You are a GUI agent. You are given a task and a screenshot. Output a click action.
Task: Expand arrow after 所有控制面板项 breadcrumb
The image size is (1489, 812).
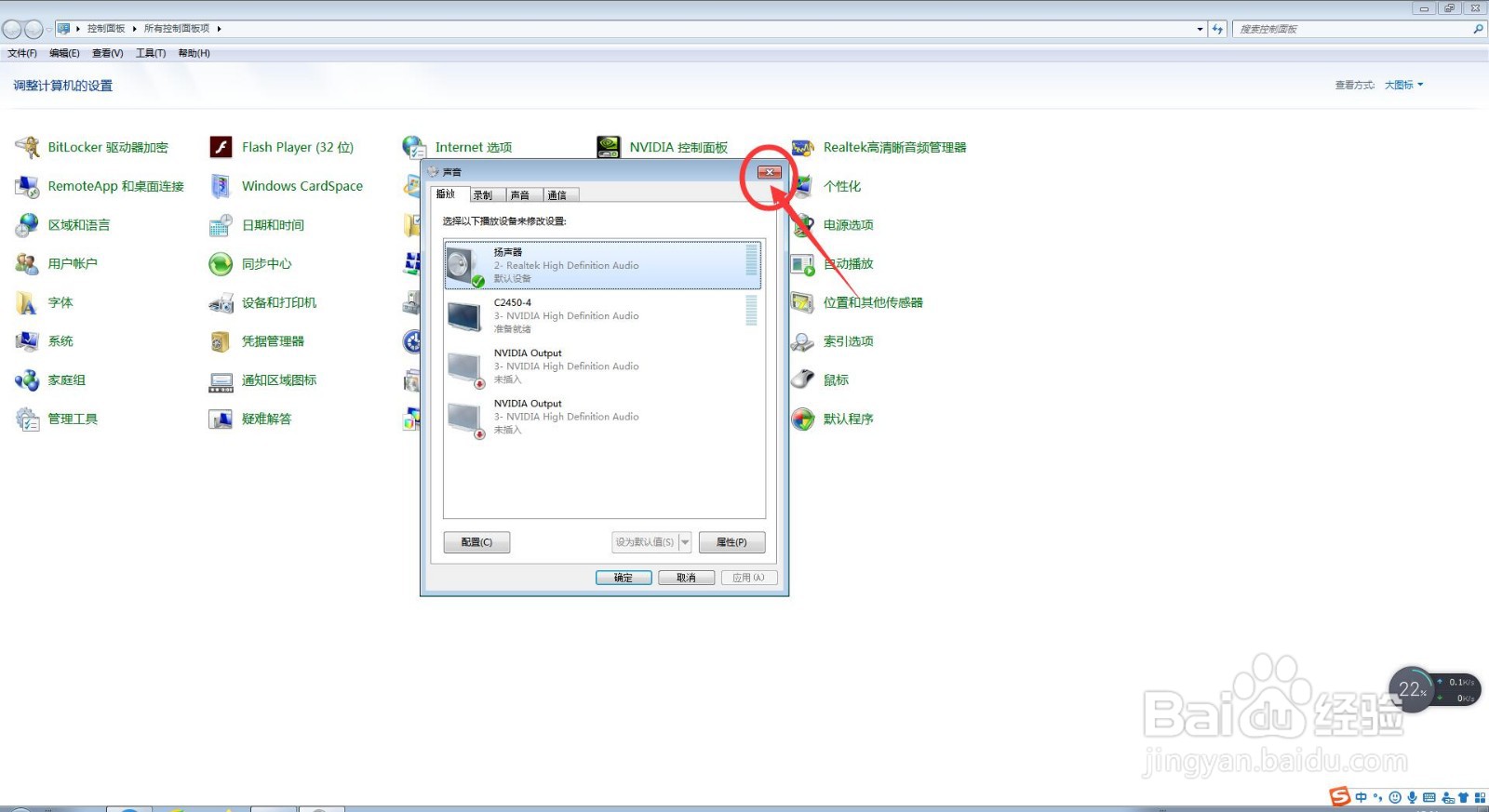click(x=219, y=29)
